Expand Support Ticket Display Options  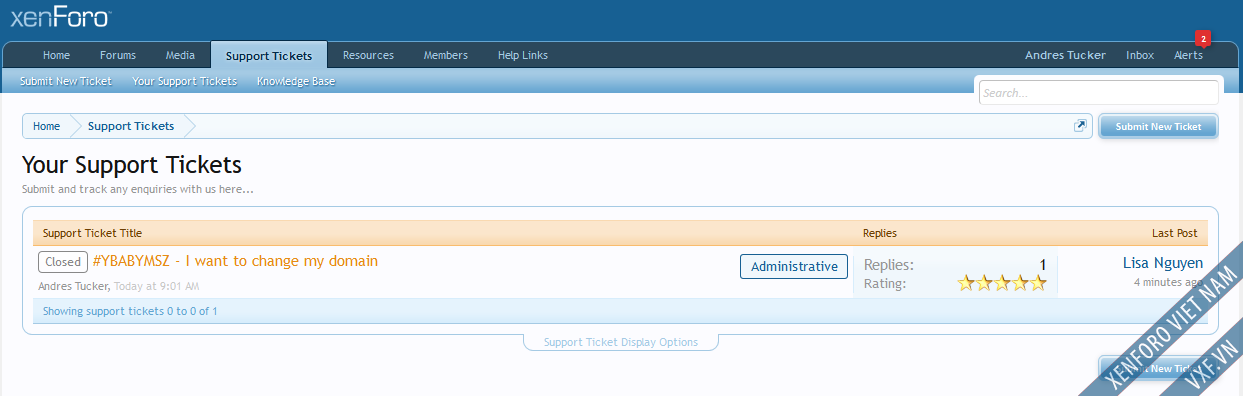point(620,342)
